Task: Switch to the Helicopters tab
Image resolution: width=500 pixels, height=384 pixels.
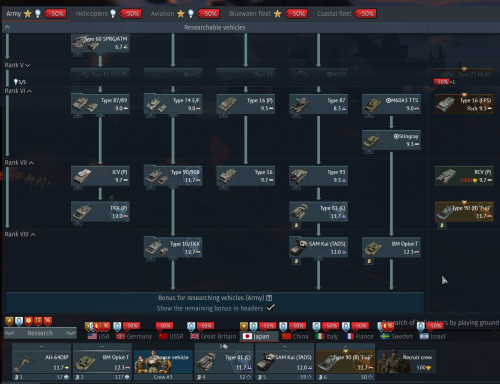Action: click(108, 14)
